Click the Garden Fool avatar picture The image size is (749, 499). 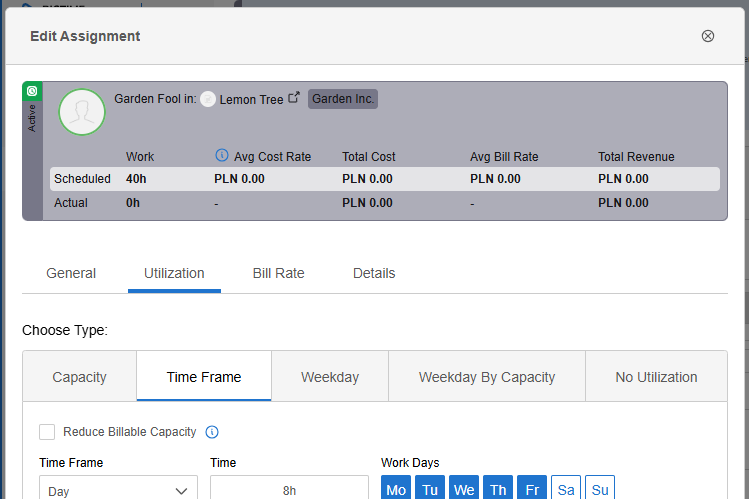click(x=82, y=112)
